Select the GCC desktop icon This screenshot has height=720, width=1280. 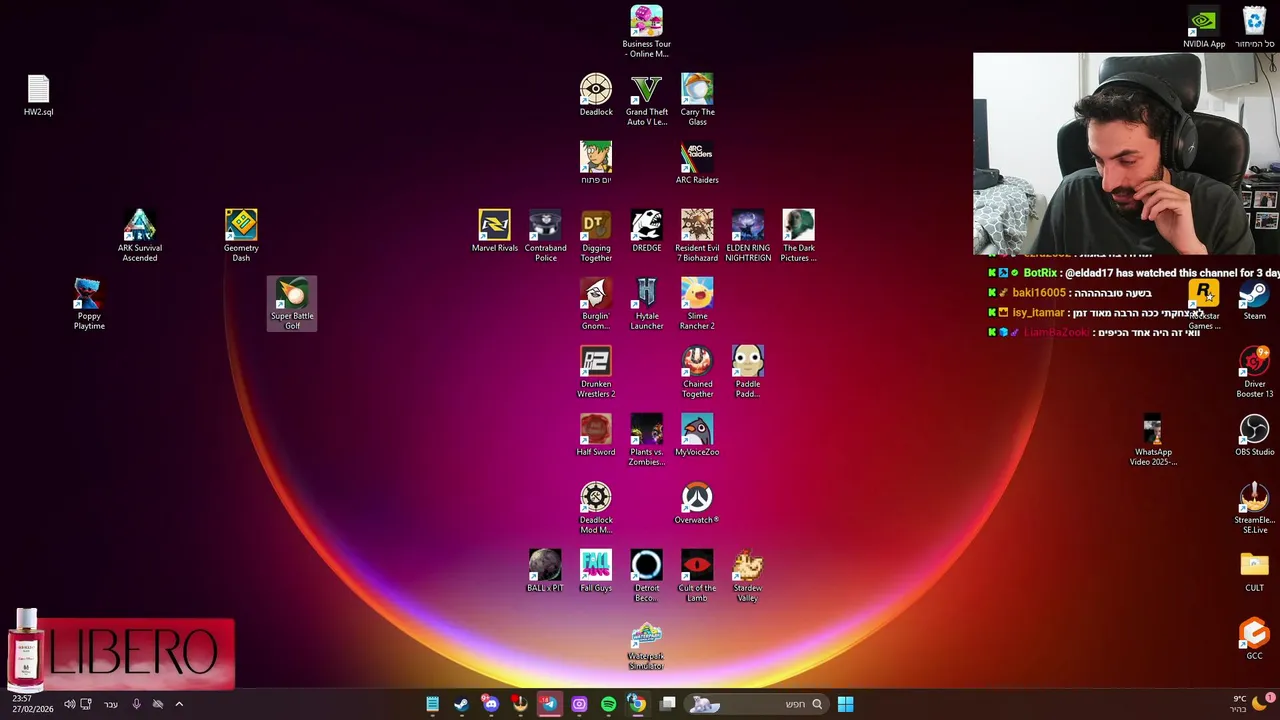(x=1254, y=639)
